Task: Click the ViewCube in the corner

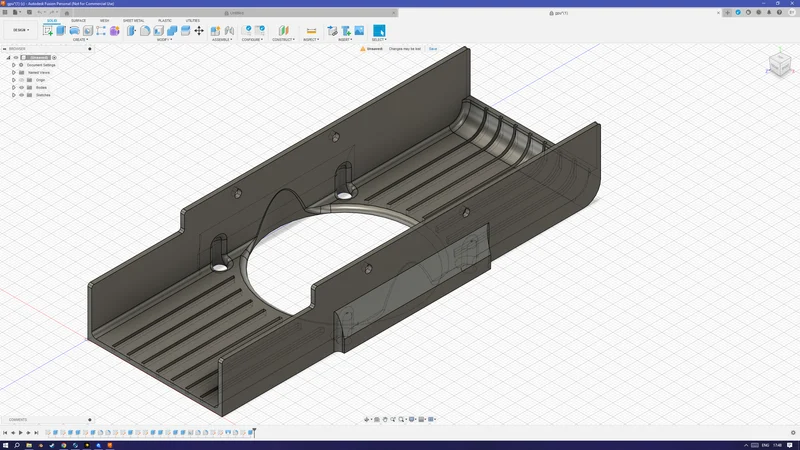Action: pyautogui.click(x=780, y=64)
